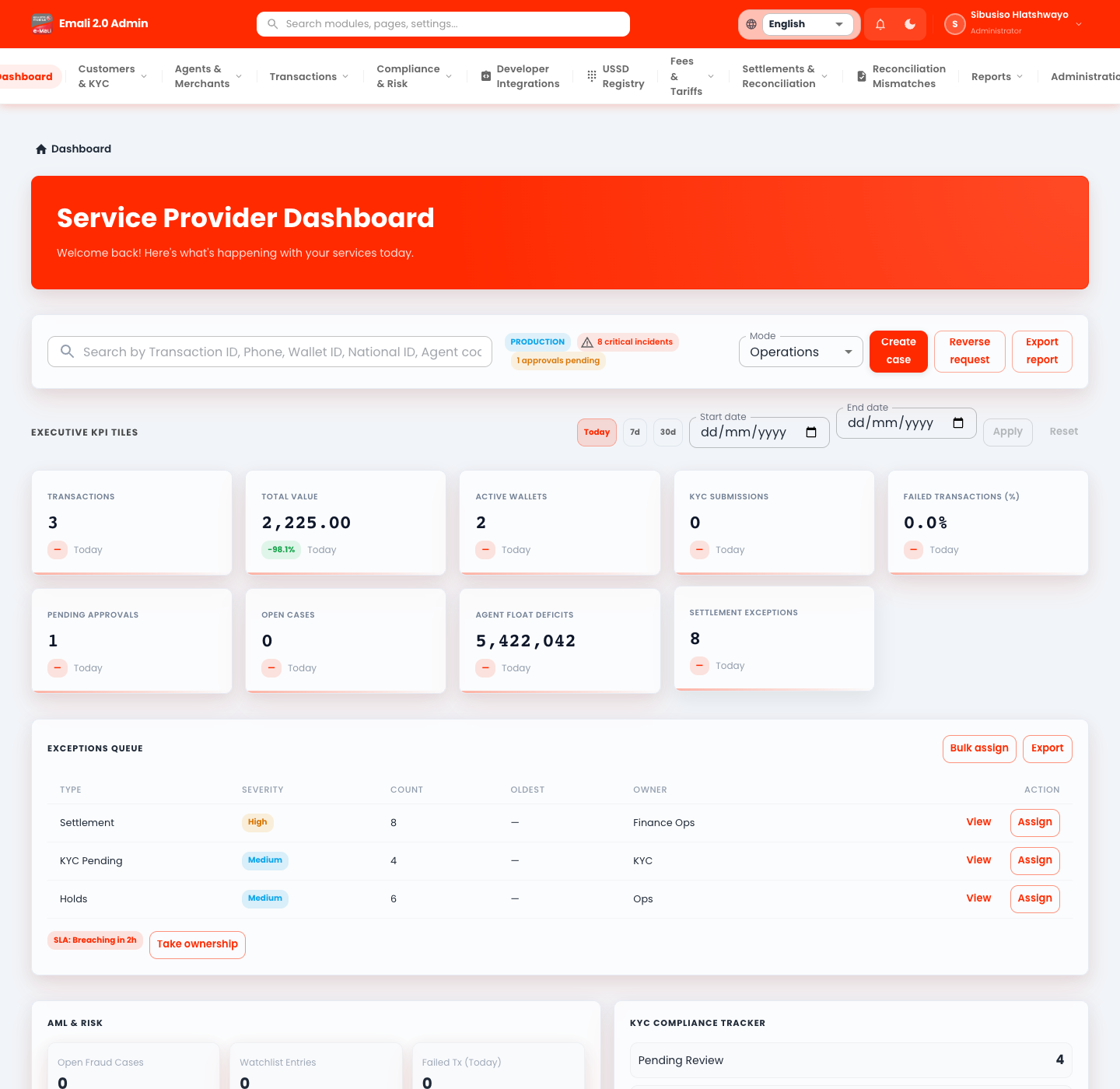Click the warning triangle on critical incidents
The width and height of the screenshot is (1120, 1089).
(x=587, y=342)
